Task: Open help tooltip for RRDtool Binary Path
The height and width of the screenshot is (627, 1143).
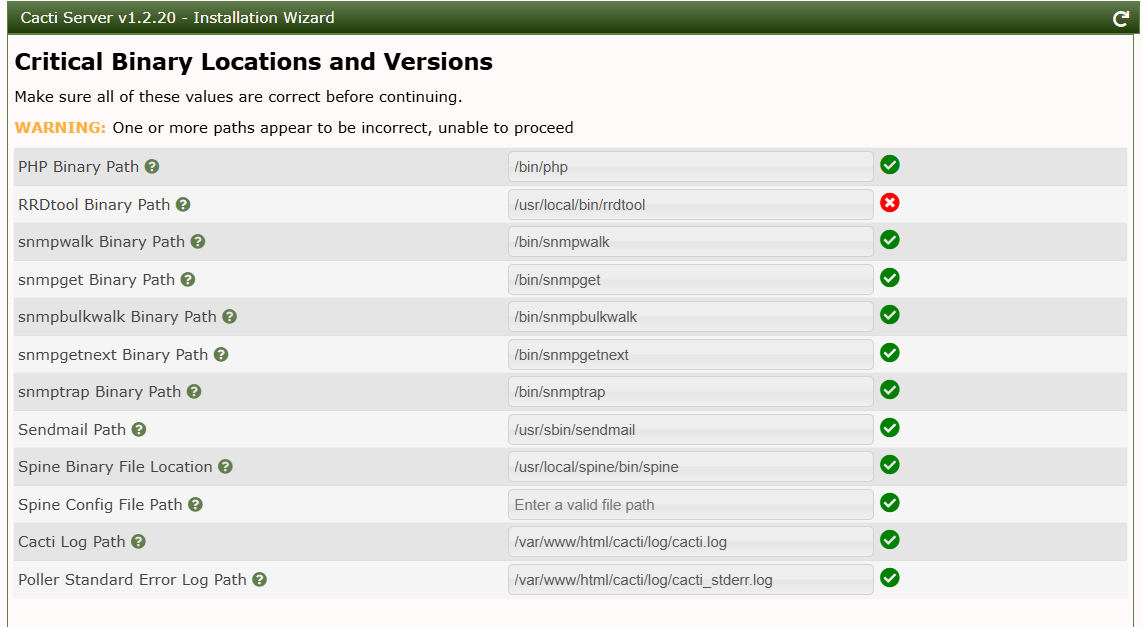Action: (x=183, y=204)
